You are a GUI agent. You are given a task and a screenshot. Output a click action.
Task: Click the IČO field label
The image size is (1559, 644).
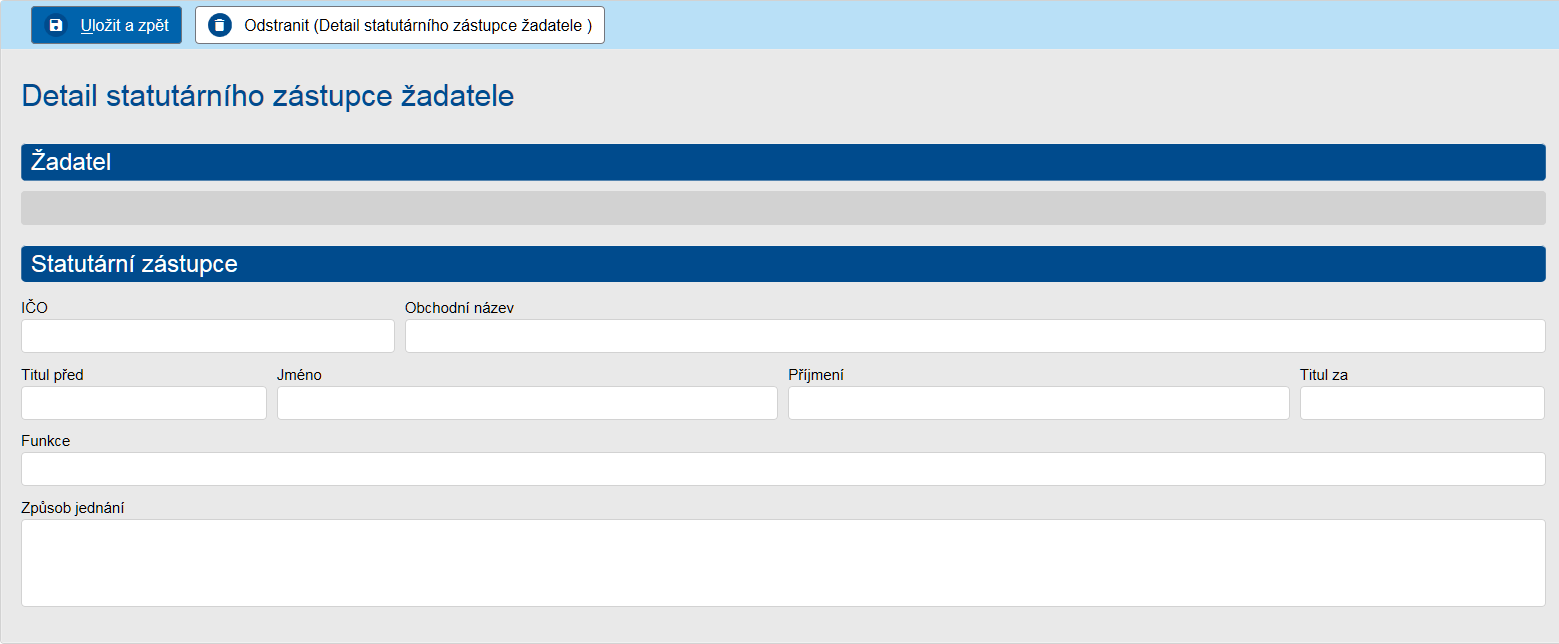pyautogui.click(x=33, y=308)
